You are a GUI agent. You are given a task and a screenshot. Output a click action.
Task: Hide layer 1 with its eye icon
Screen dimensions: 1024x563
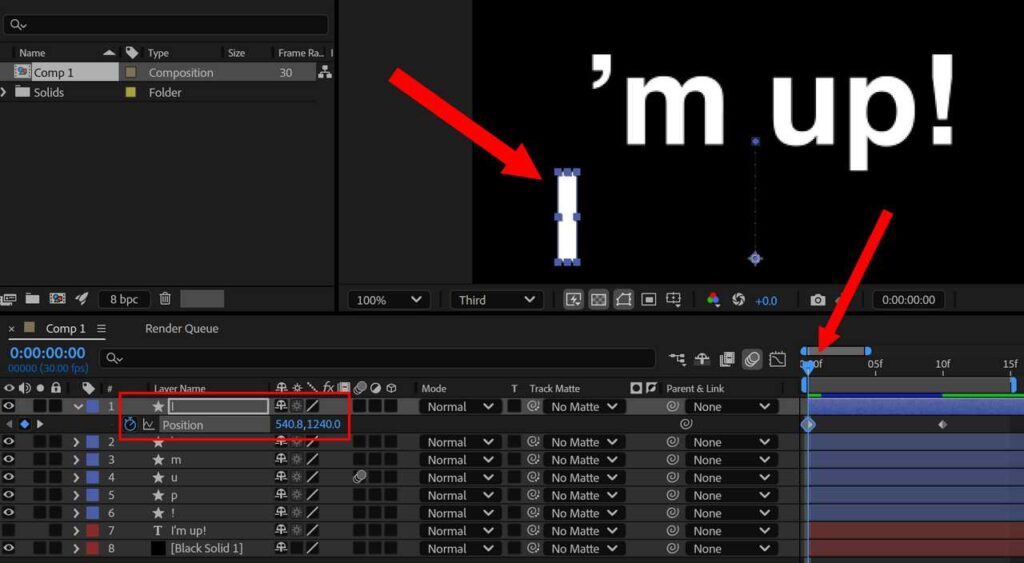(8, 406)
